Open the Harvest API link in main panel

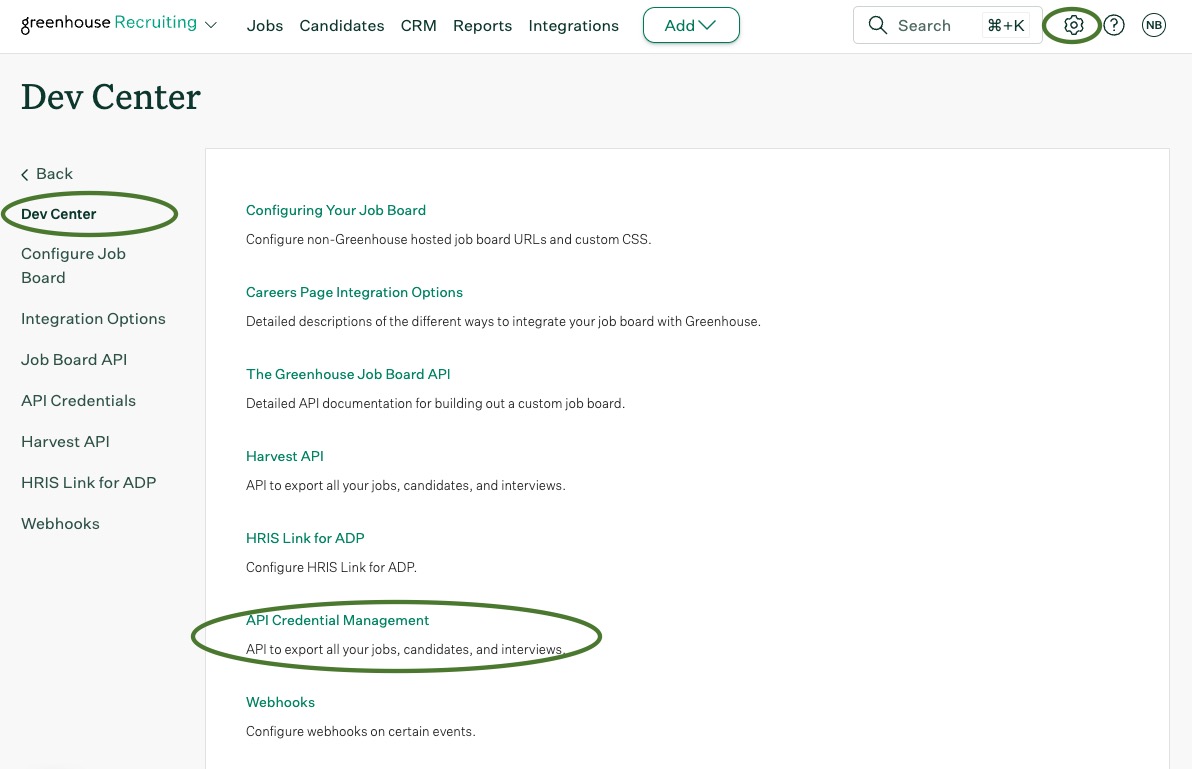tap(285, 456)
